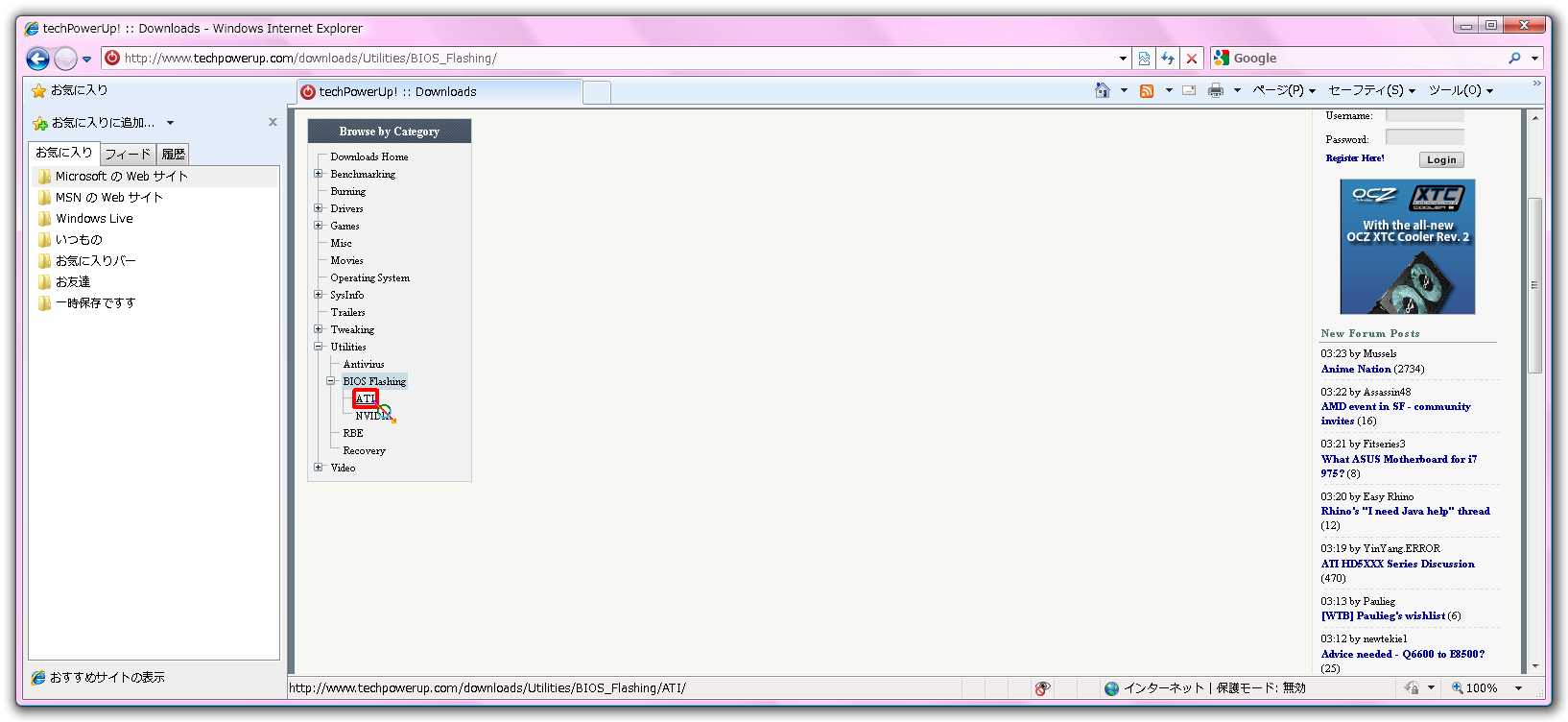The image size is (1568, 722).
Task: Click the Stop loading red X icon
Action: click(x=1192, y=59)
